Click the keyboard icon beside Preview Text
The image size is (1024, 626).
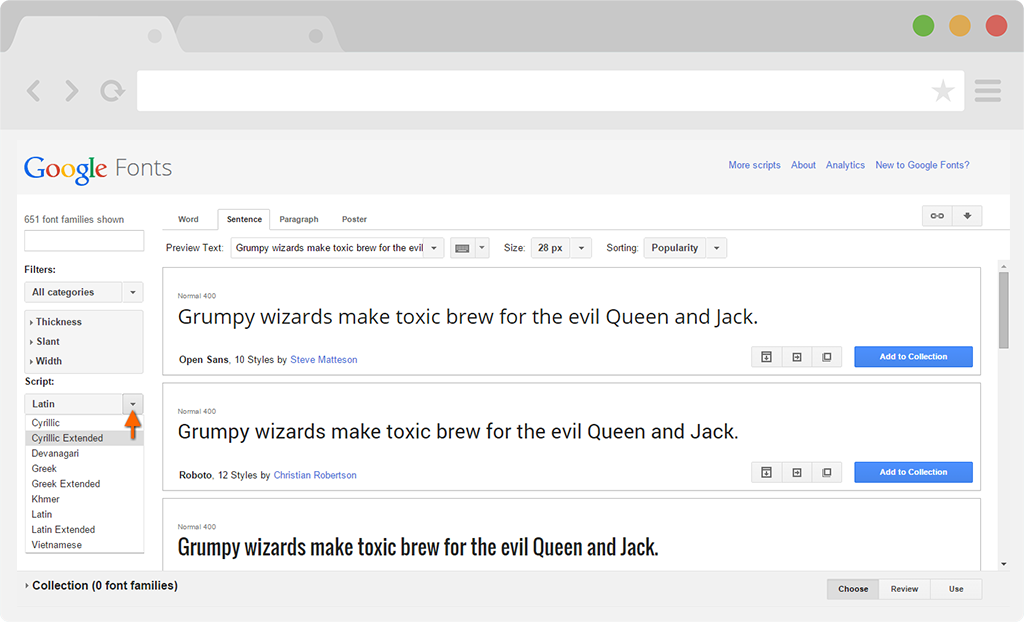[x=462, y=248]
